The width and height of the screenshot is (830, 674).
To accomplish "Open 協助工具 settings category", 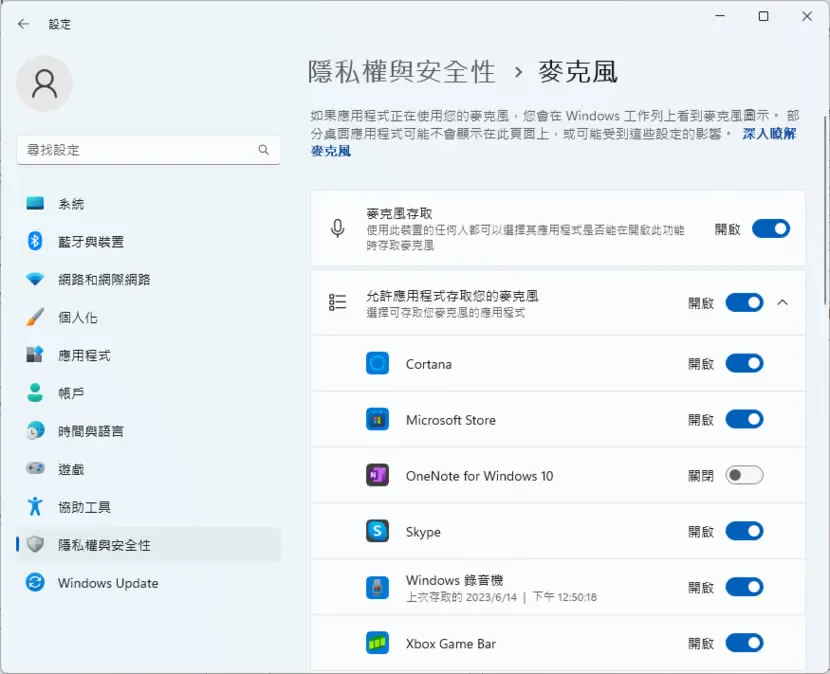I will (149, 507).
